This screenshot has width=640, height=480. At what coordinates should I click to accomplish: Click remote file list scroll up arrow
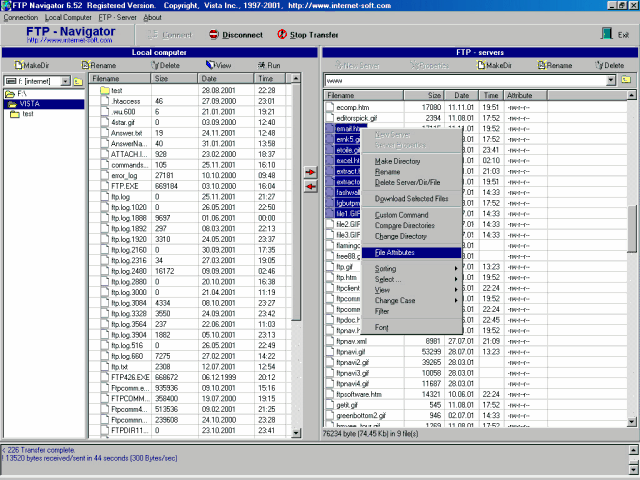coord(631,96)
